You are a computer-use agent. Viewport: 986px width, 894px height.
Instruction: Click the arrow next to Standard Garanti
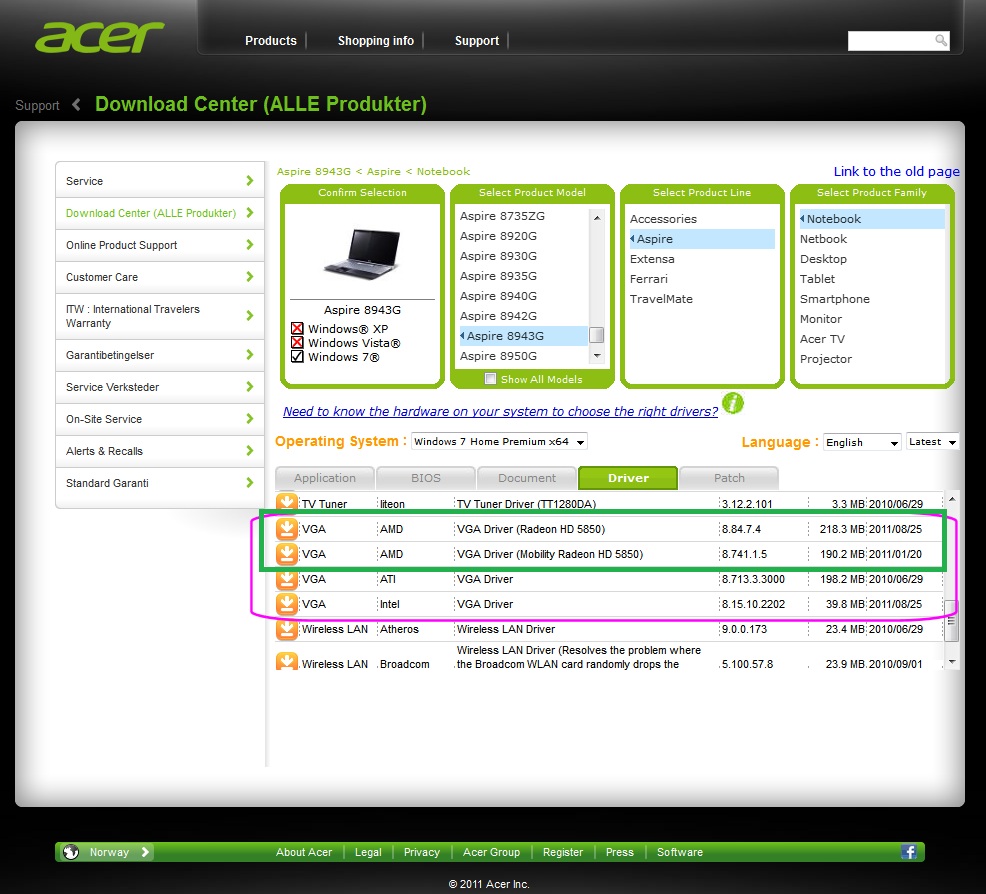tap(250, 483)
